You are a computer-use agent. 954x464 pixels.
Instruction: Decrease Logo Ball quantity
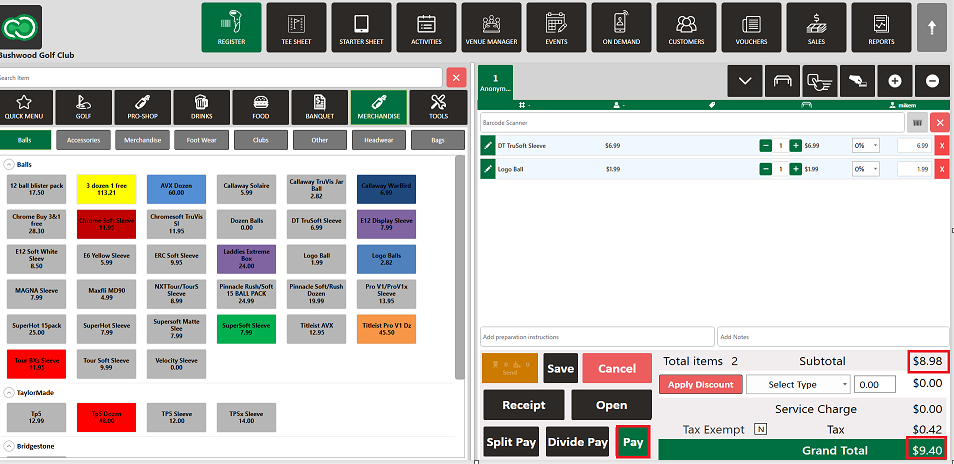765,169
